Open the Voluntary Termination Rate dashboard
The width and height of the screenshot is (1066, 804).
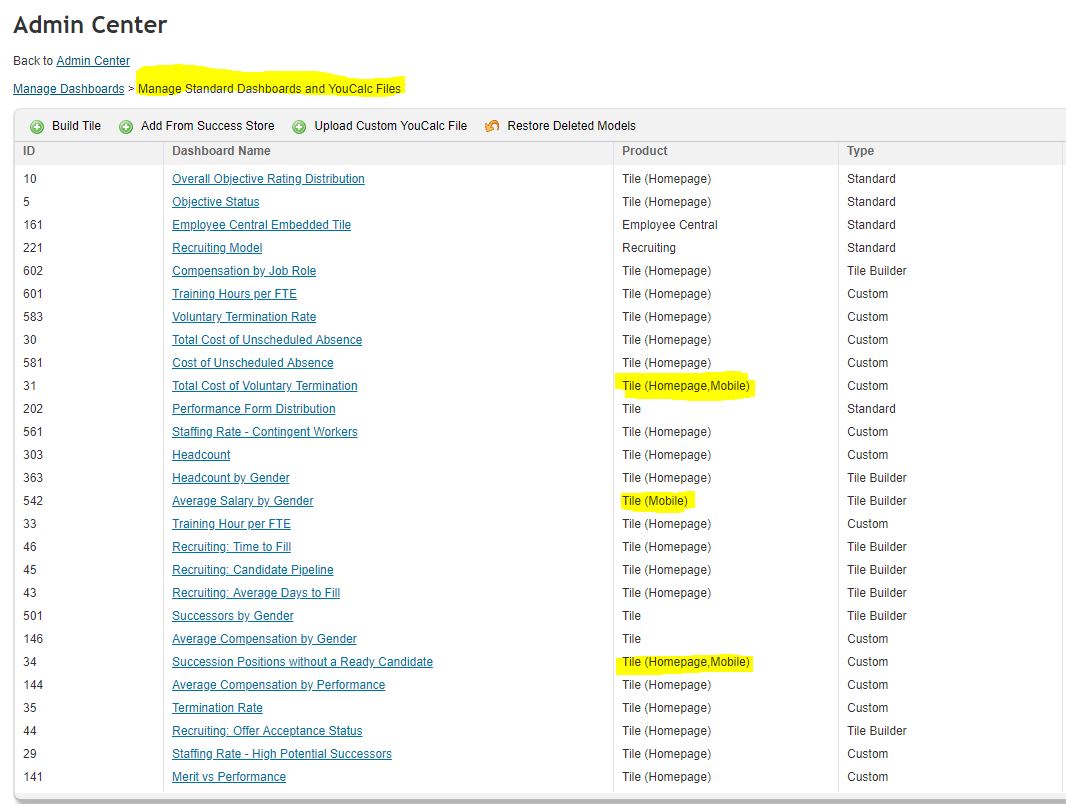[244, 317]
